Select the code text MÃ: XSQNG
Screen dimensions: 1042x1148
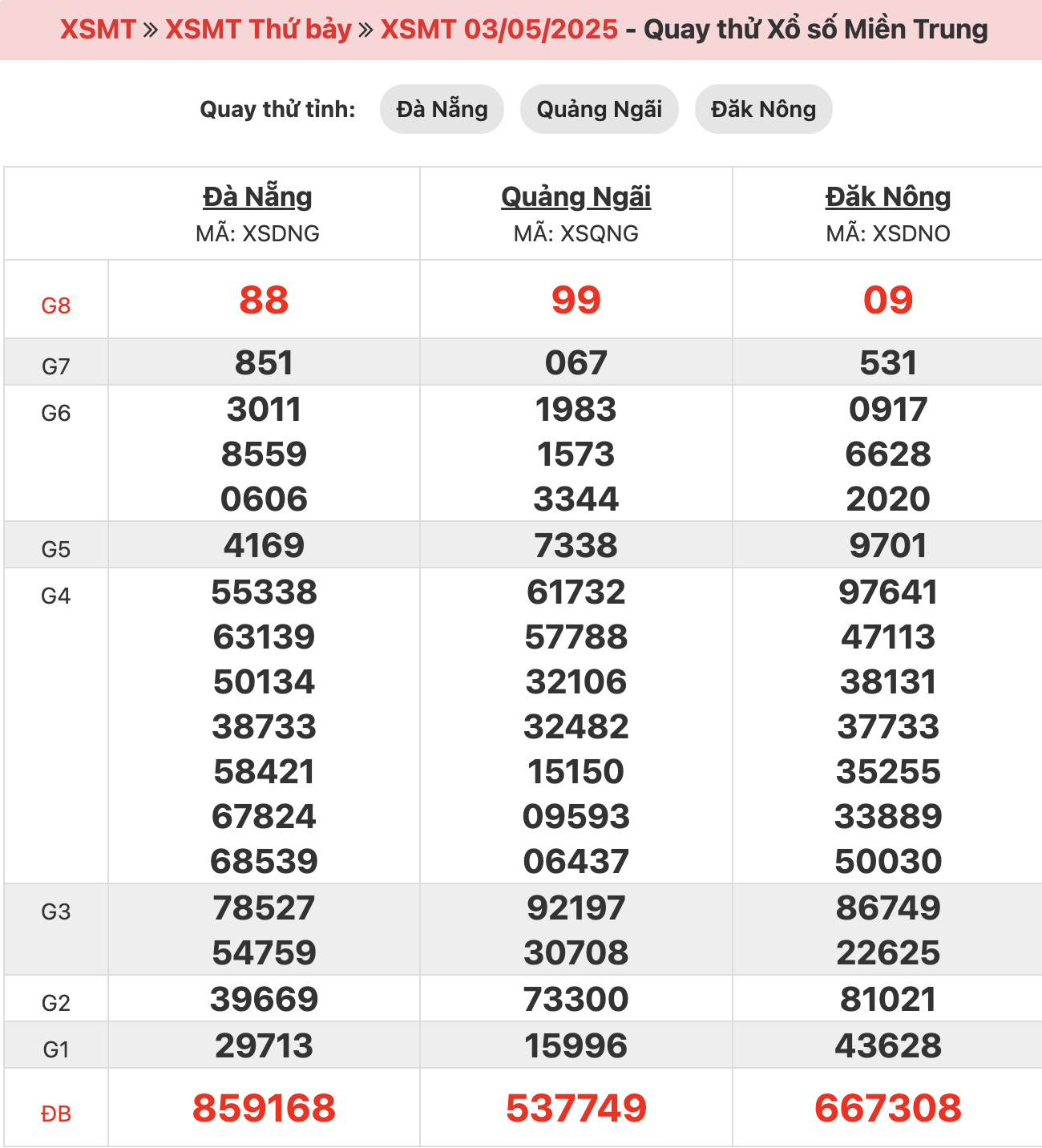click(576, 233)
